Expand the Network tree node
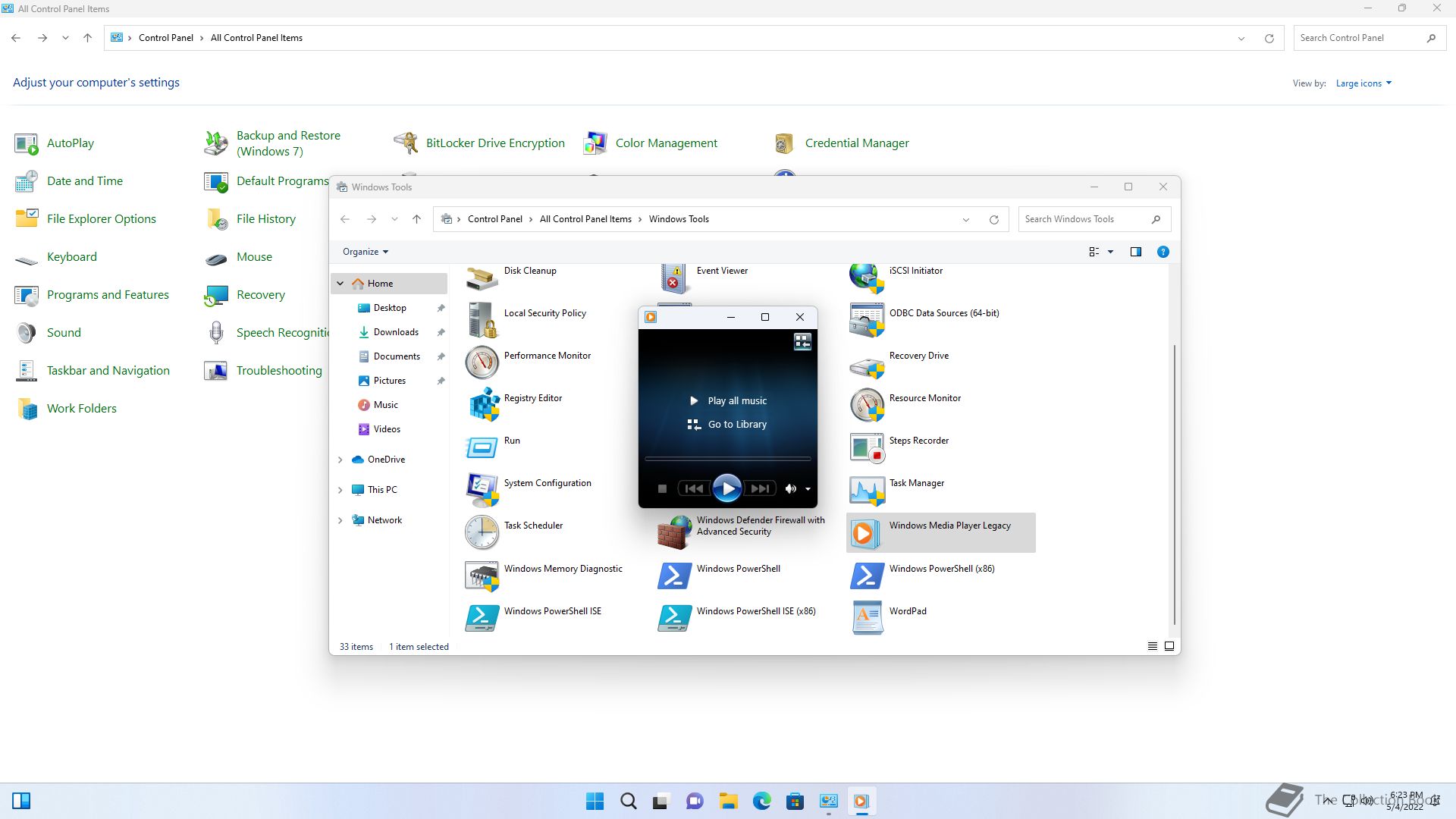 click(340, 520)
